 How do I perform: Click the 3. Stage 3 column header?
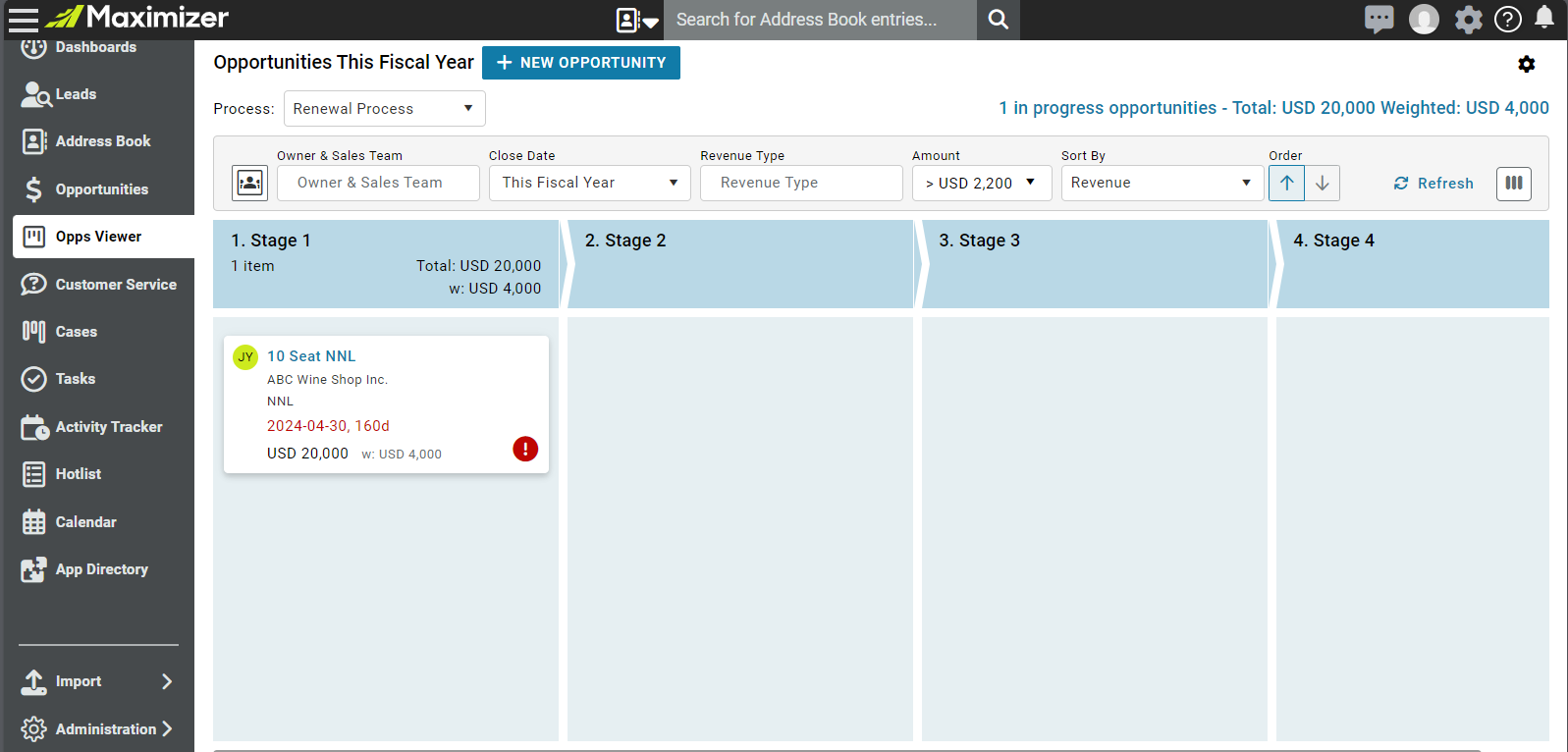(1095, 264)
